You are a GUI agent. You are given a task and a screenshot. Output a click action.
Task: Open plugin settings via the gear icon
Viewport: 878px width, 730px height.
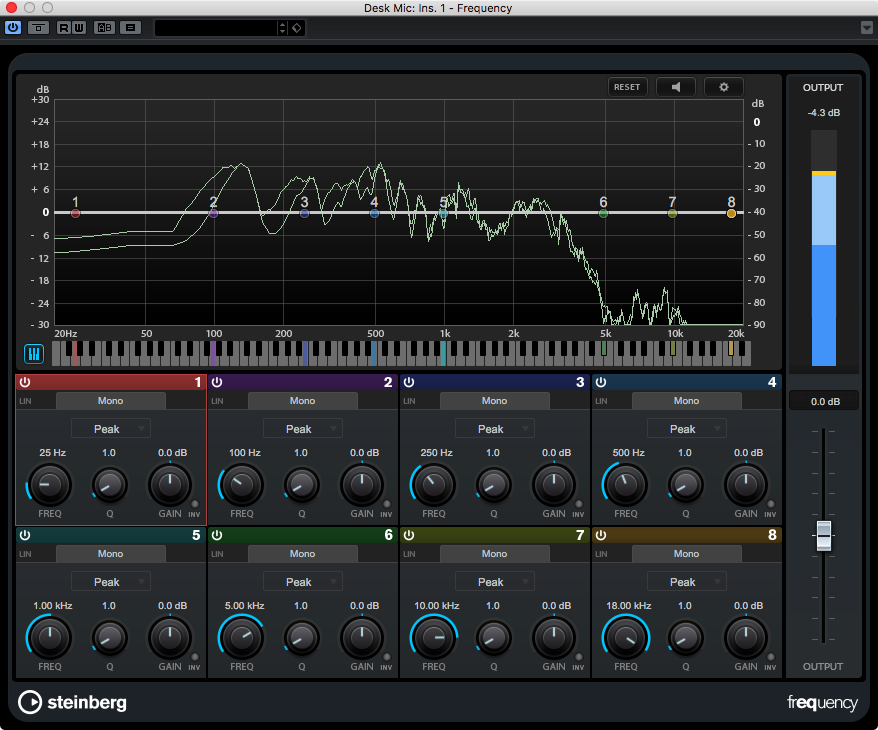click(x=723, y=87)
